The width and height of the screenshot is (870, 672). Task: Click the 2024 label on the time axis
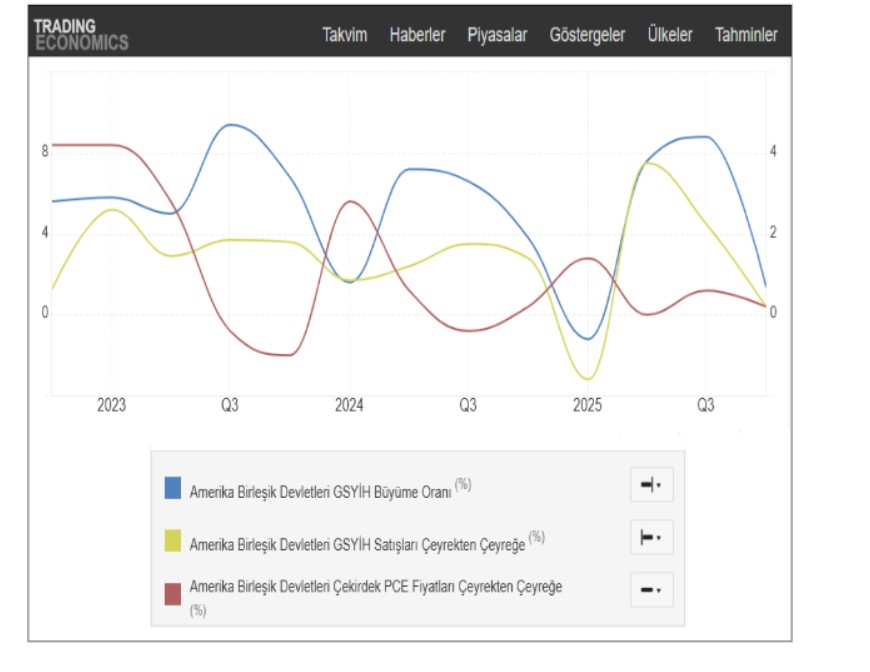click(x=349, y=406)
